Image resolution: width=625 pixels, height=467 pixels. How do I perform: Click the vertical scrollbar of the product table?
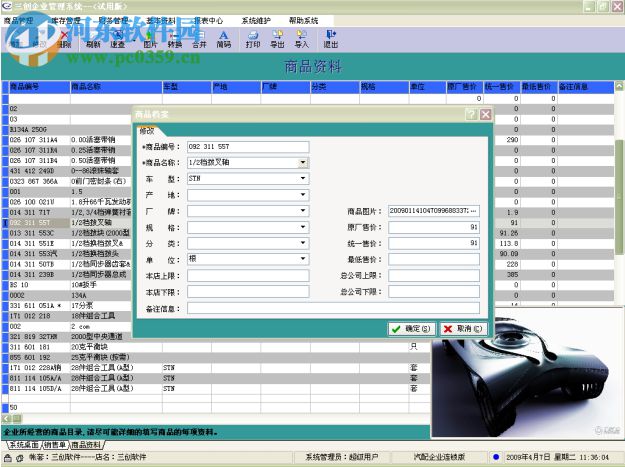[619, 197]
